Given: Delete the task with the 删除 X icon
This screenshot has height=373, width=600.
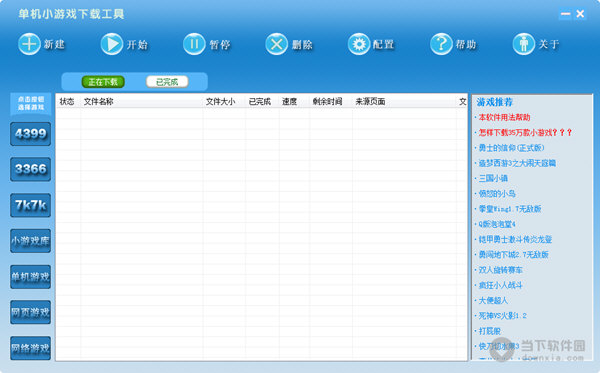Looking at the screenshot, I should [277, 44].
